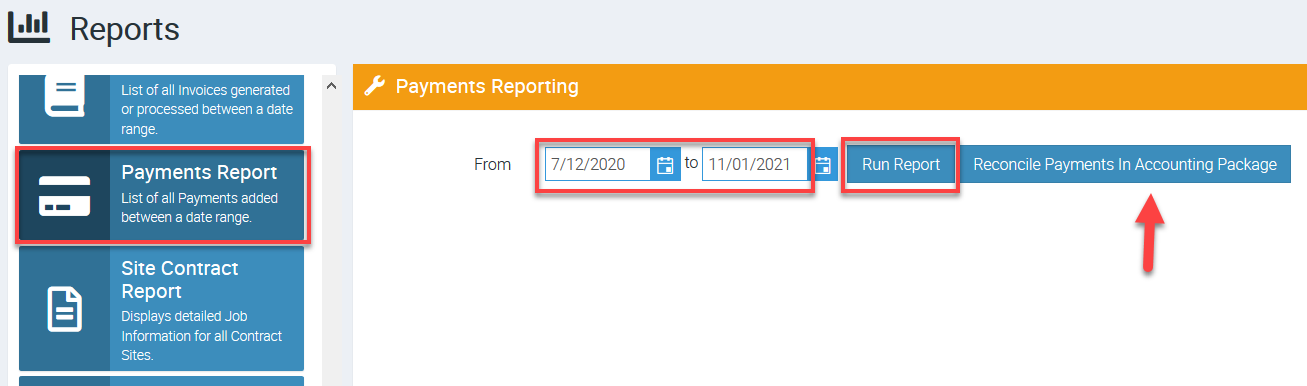Click the sidebar scroll up arrow
Screen dimensions: 1307x386
click(x=331, y=87)
